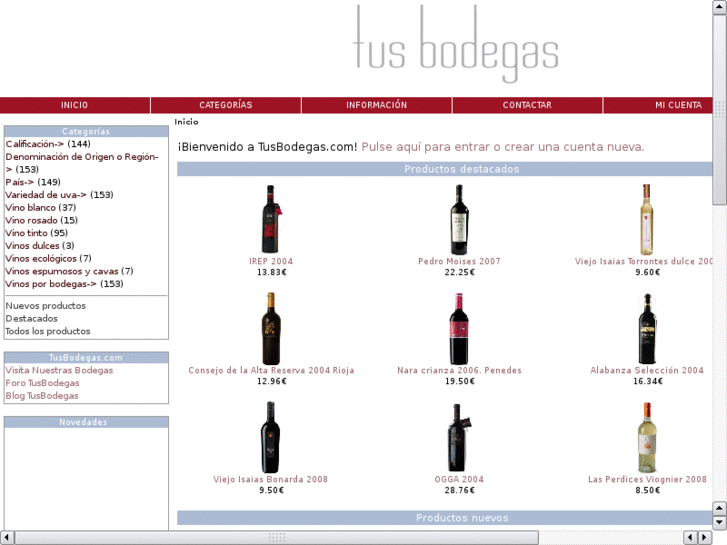Open the Pedro Moises 2007 product title
Viewport: 727px width, 545px height.
pos(459,261)
